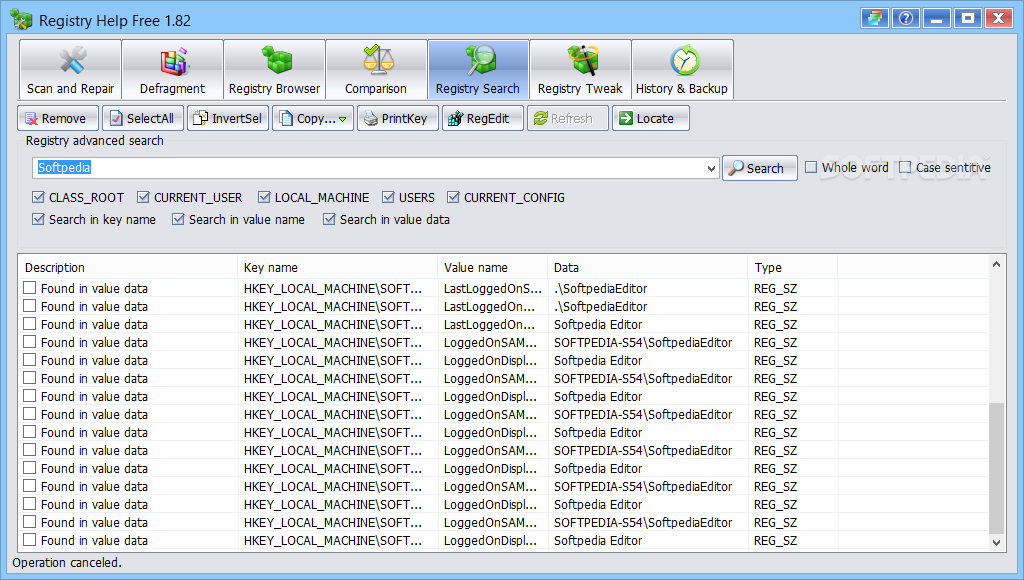The height and width of the screenshot is (580, 1024).
Task: Click the Remove button's red X icon
Action: [31, 119]
